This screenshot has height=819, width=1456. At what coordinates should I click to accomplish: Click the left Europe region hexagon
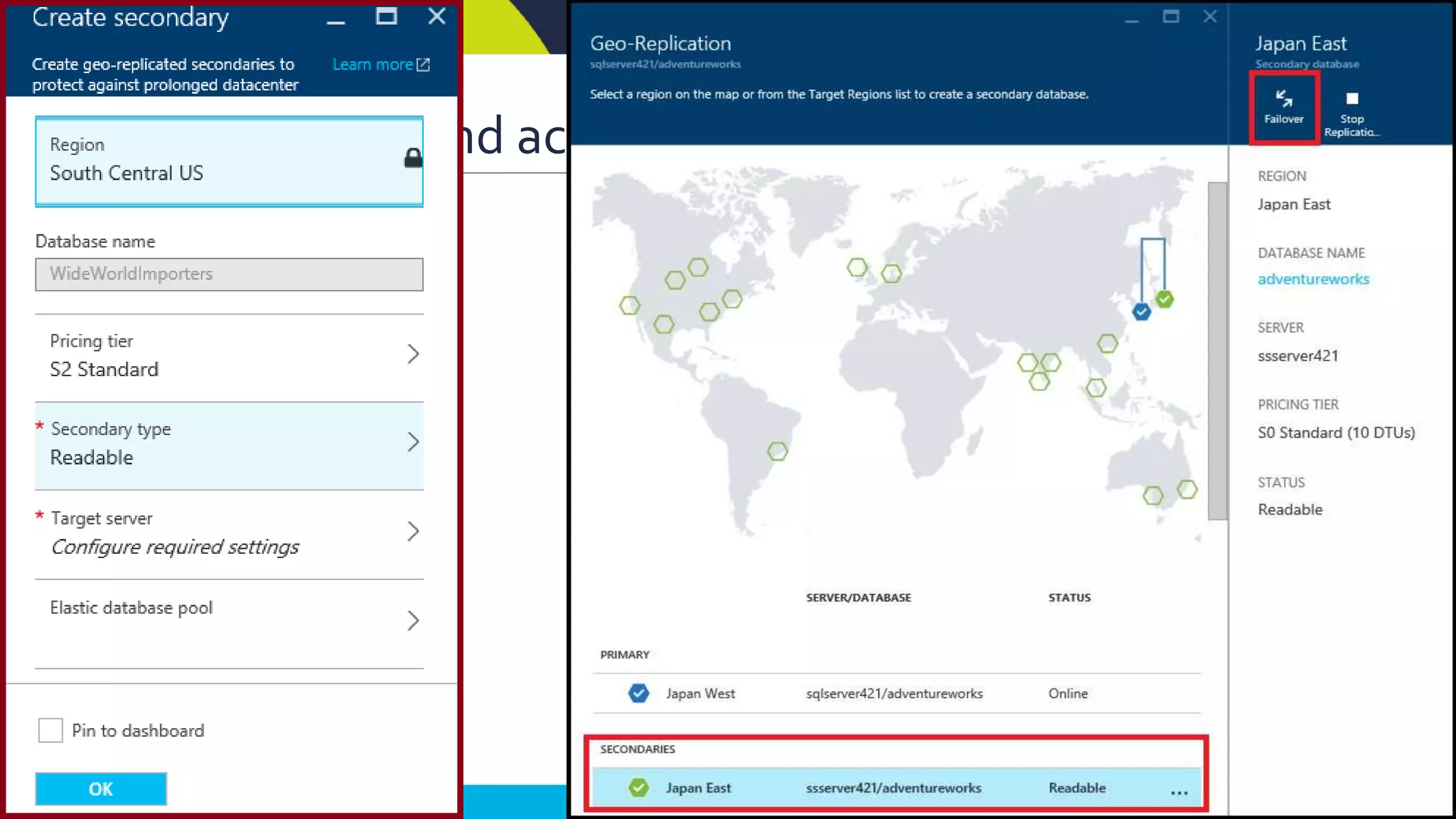pyautogui.click(x=857, y=267)
